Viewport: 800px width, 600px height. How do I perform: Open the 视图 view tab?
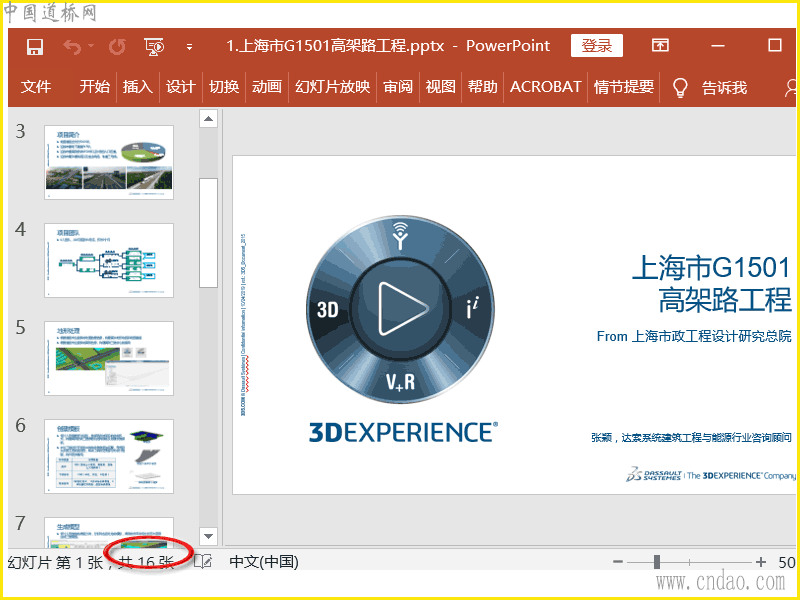[441, 87]
